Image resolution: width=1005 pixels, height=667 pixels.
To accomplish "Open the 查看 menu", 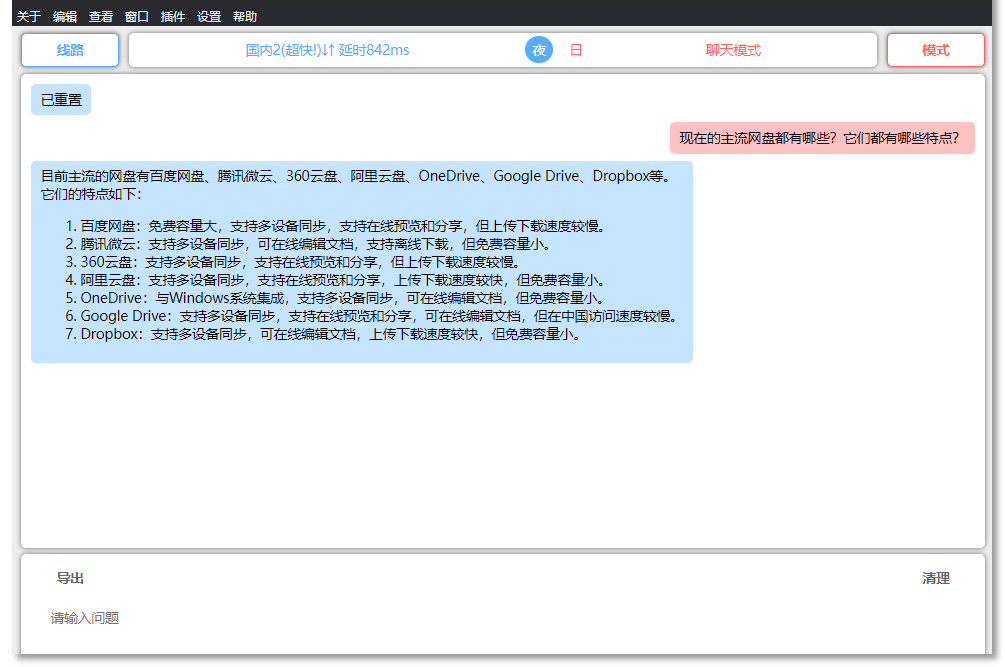I will 101,17.
